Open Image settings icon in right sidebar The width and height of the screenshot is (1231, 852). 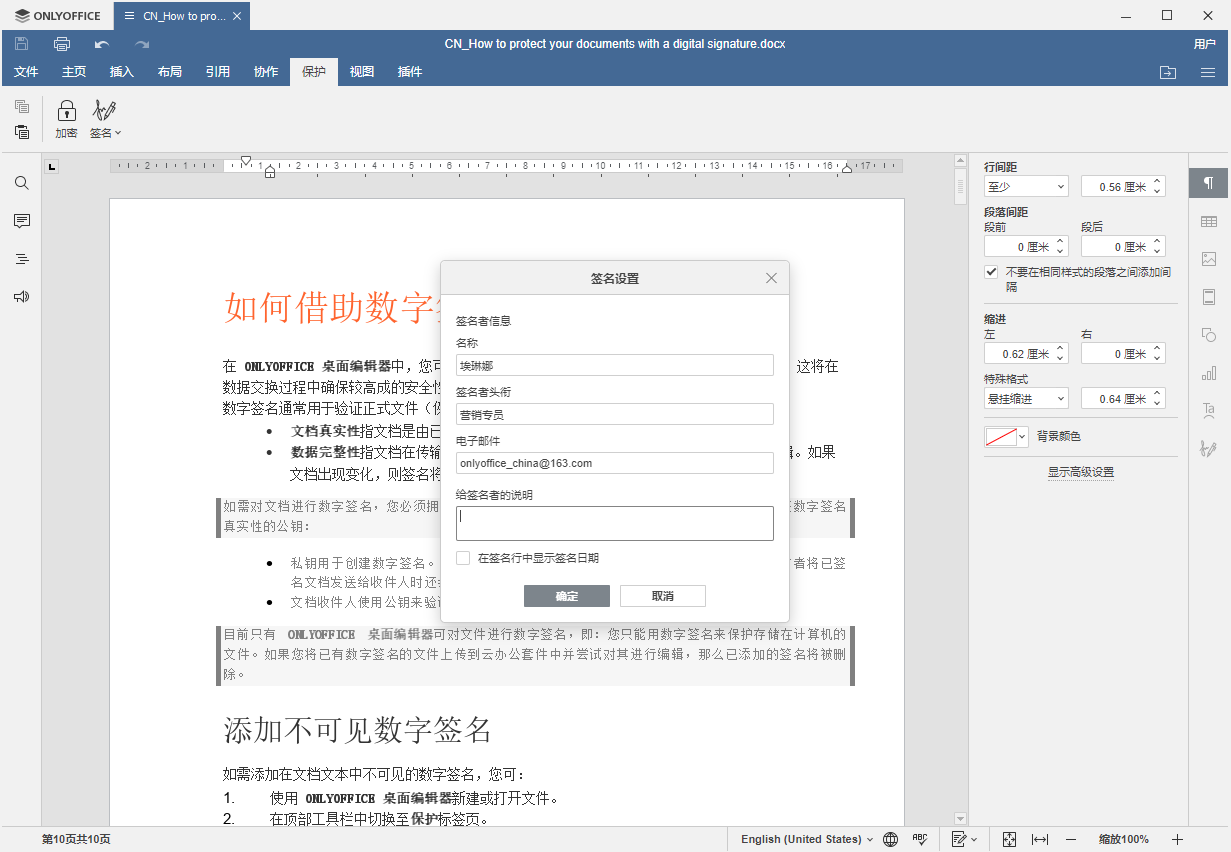pyautogui.click(x=1209, y=259)
